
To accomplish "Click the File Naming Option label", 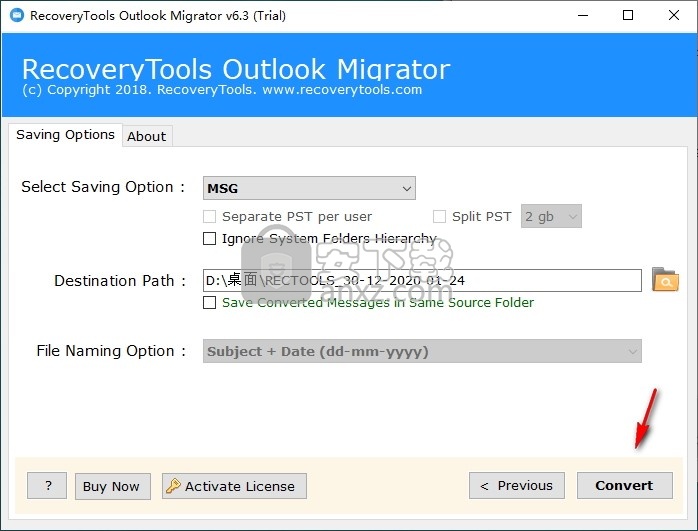I will (x=111, y=351).
